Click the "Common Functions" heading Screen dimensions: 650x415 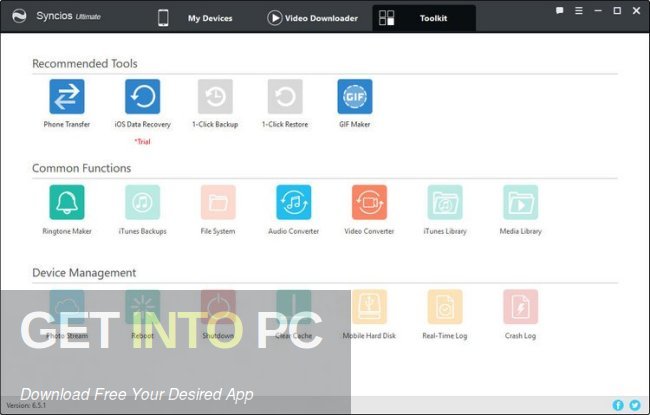81,168
